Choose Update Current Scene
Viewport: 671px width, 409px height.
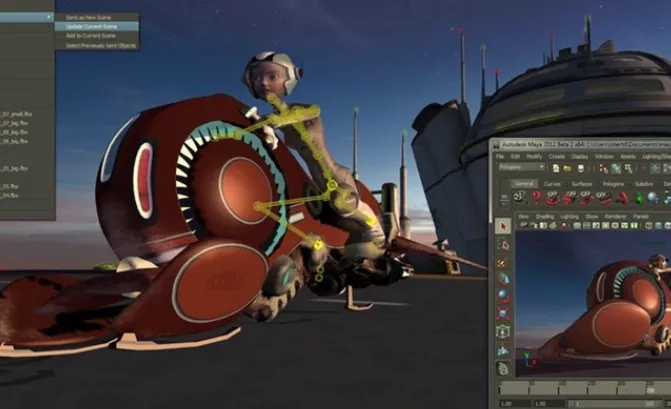(x=89, y=26)
